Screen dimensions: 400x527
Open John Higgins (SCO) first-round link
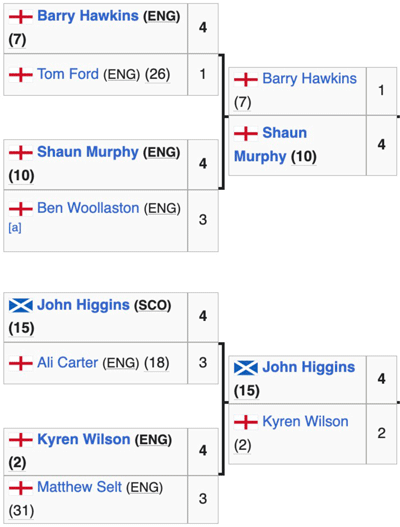point(83,305)
